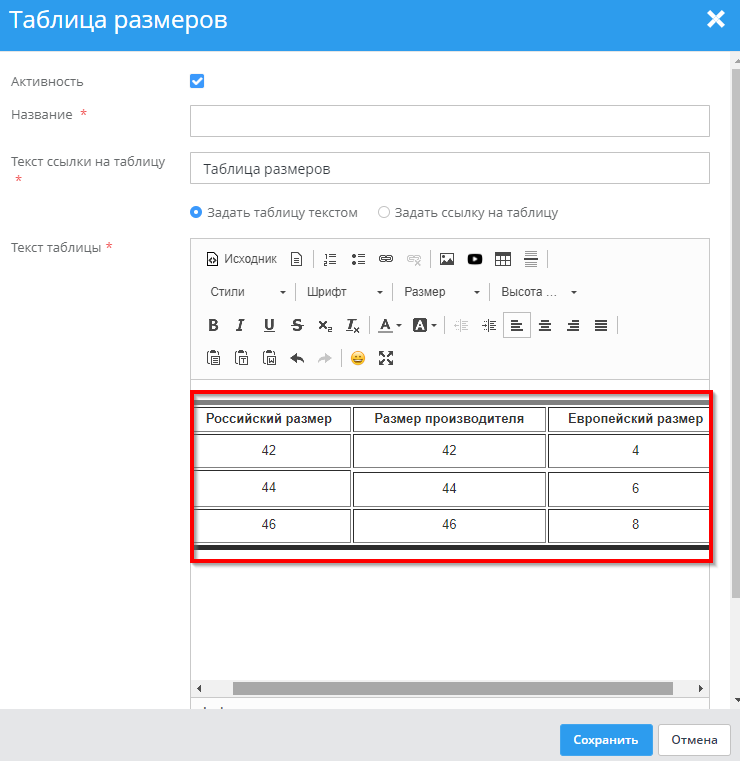Viewport: 740px width, 761px height.
Task: Uncheck the Активность checkbox
Action: [197, 81]
